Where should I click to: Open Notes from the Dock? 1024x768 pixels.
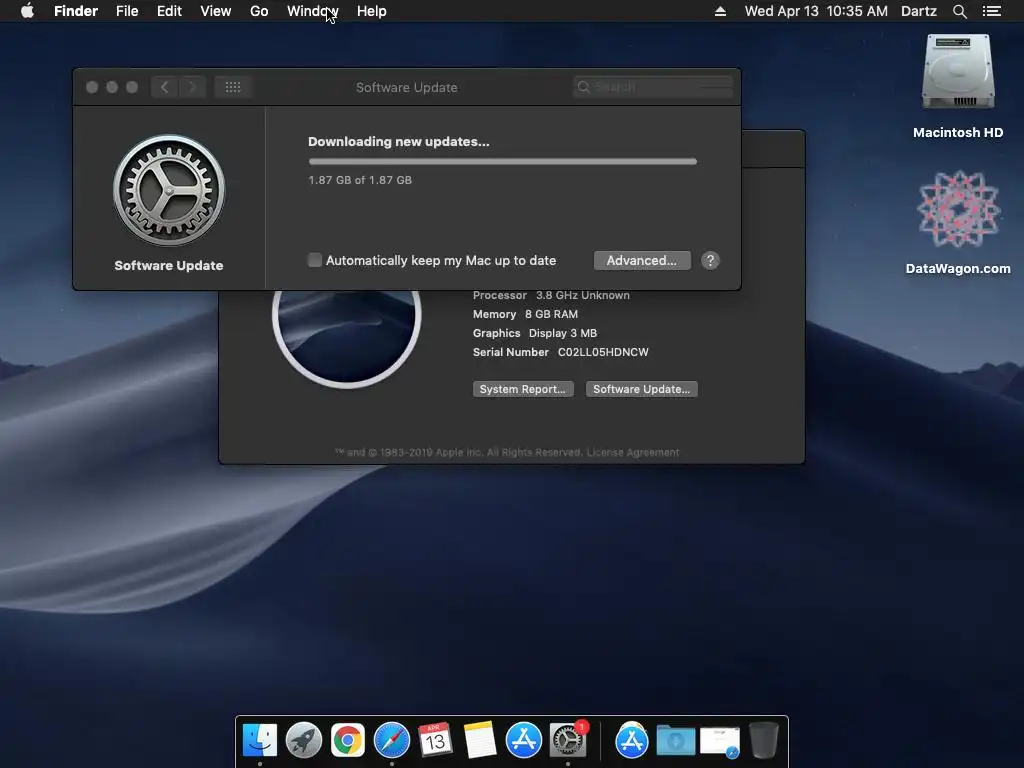pos(479,740)
